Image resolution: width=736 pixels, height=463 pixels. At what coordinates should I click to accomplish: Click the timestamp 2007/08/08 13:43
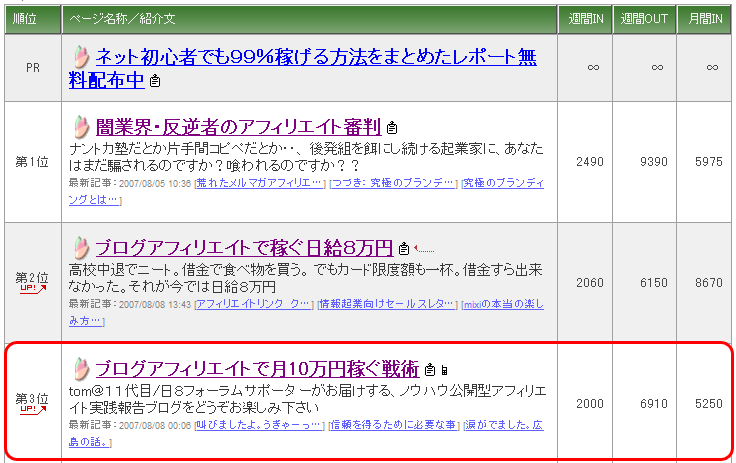pos(155,305)
